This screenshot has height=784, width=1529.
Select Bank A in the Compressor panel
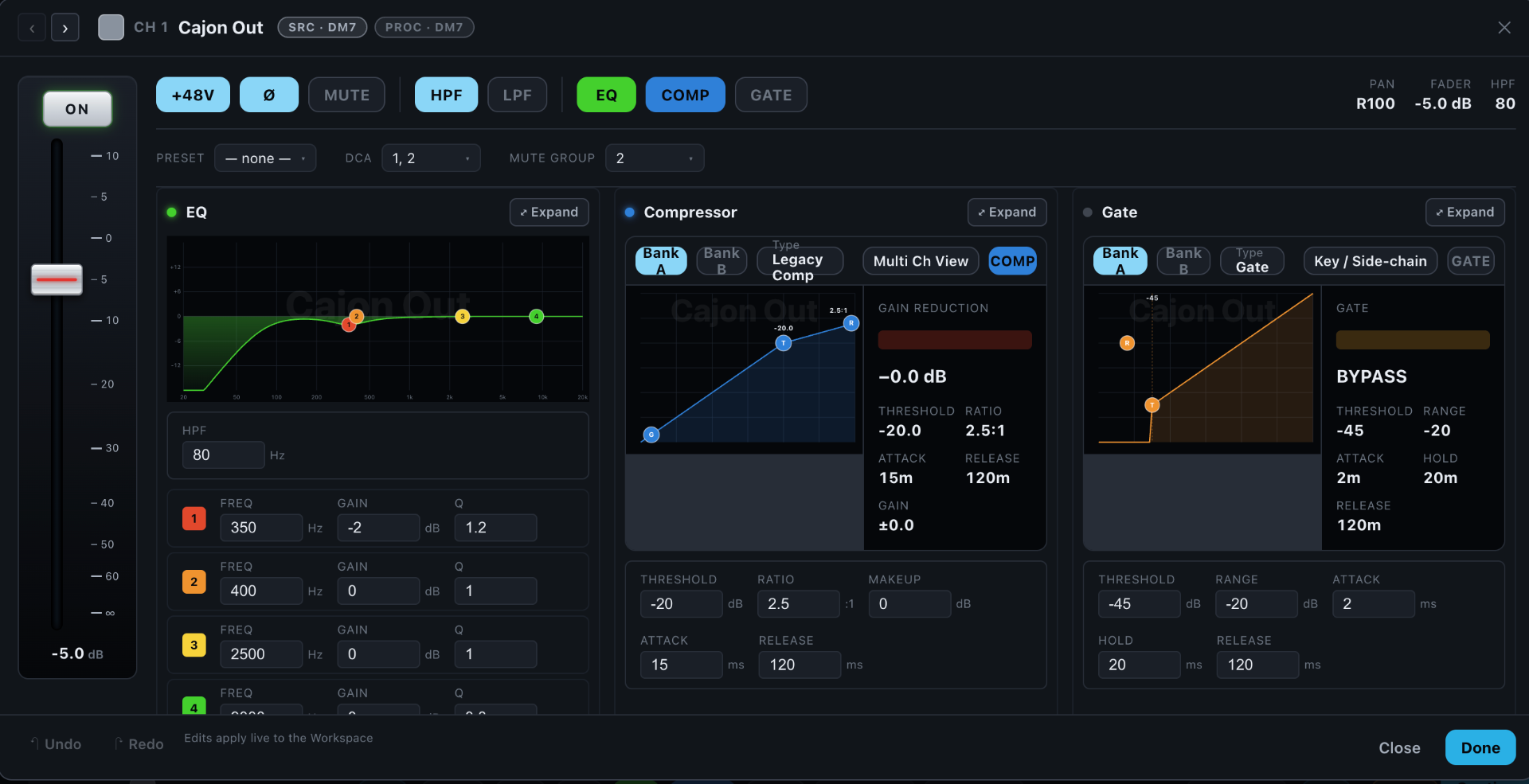click(661, 261)
